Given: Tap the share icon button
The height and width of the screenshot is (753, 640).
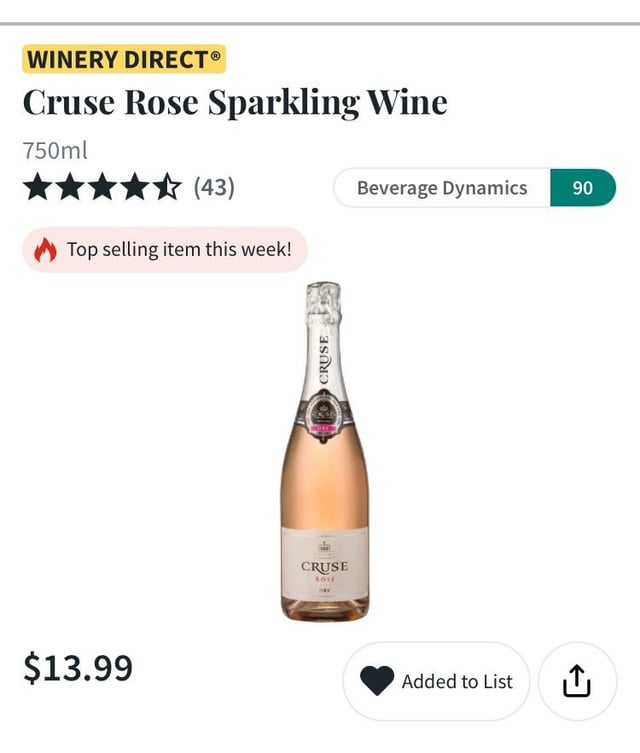Looking at the screenshot, I should (x=577, y=681).
